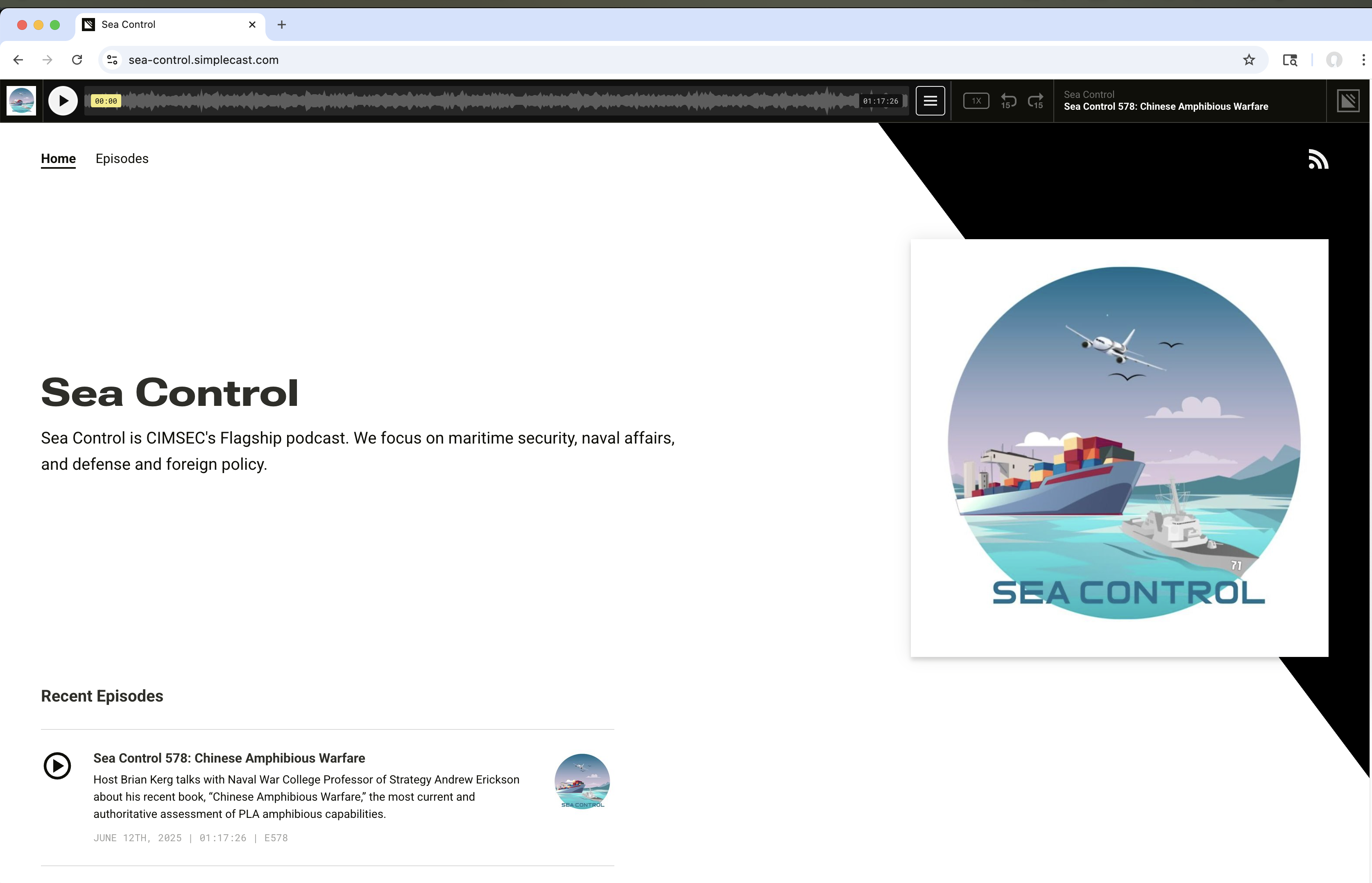1372x883 pixels.
Task: Click the Sea Control page heading
Action: coord(170,393)
